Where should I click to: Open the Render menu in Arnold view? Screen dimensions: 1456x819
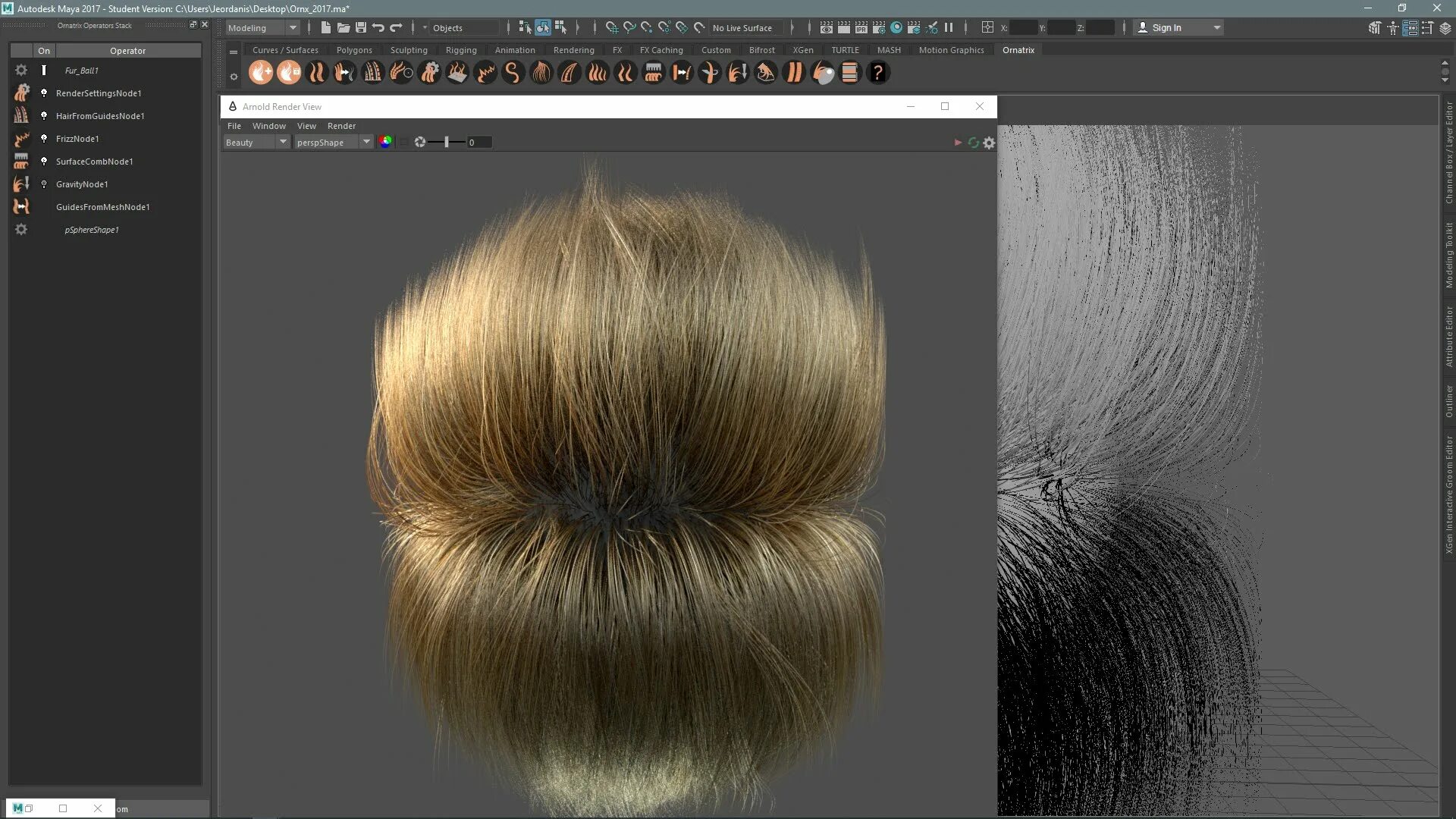[x=341, y=126]
